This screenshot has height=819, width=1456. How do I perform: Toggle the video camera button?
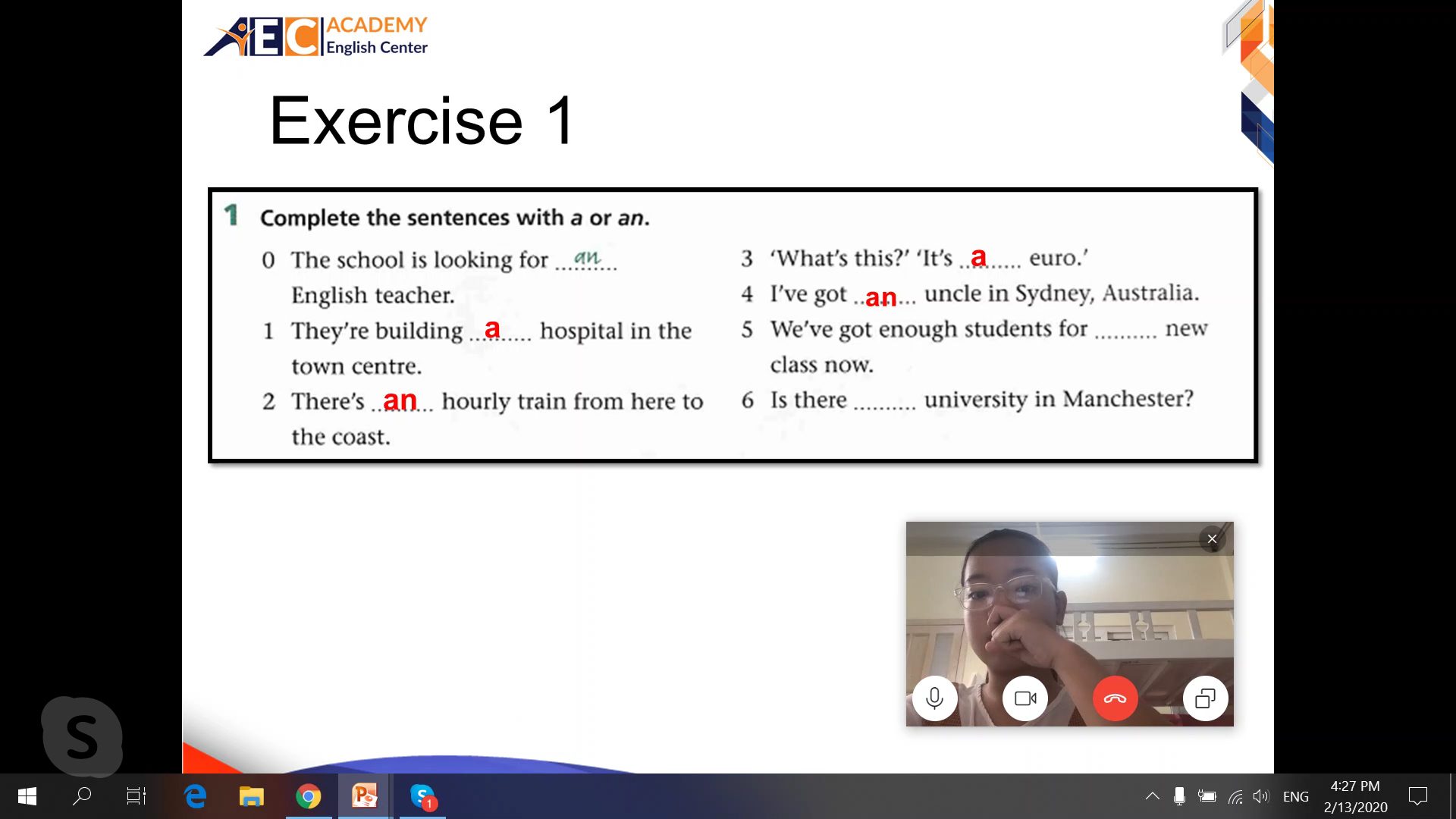[x=1025, y=698]
